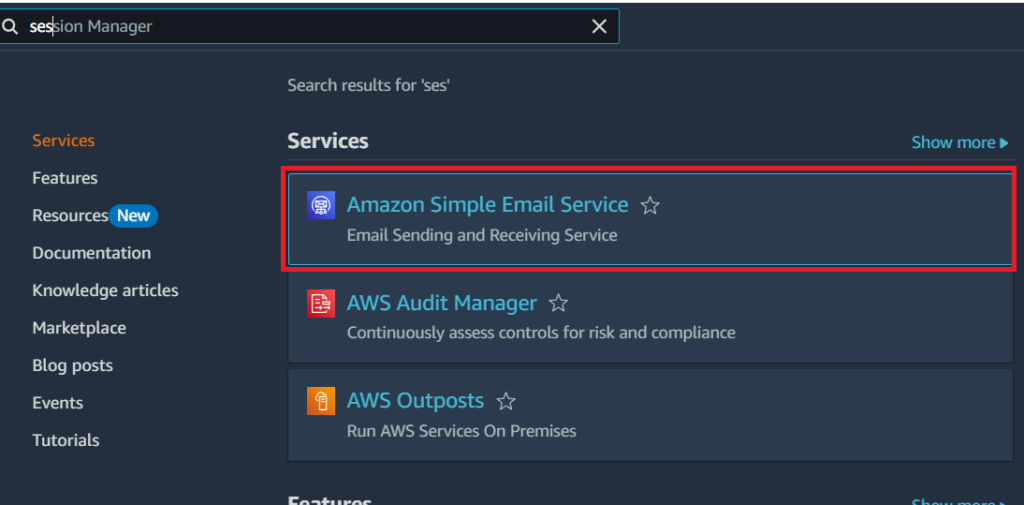Select Marketplace in the sidebar
Screen dimensions: 1024x505
(x=79, y=328)
